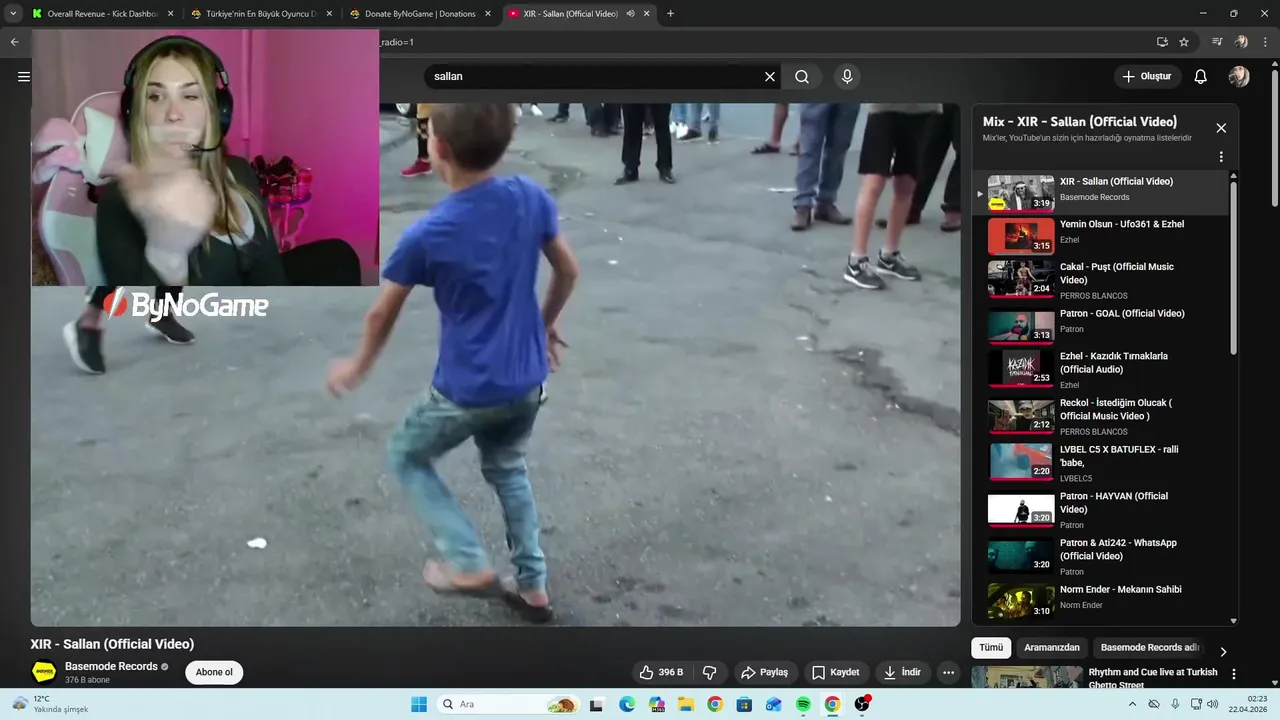Open YouTube notifications bell
This screenshot has width=1280, height=720.
coord(1201,76)
